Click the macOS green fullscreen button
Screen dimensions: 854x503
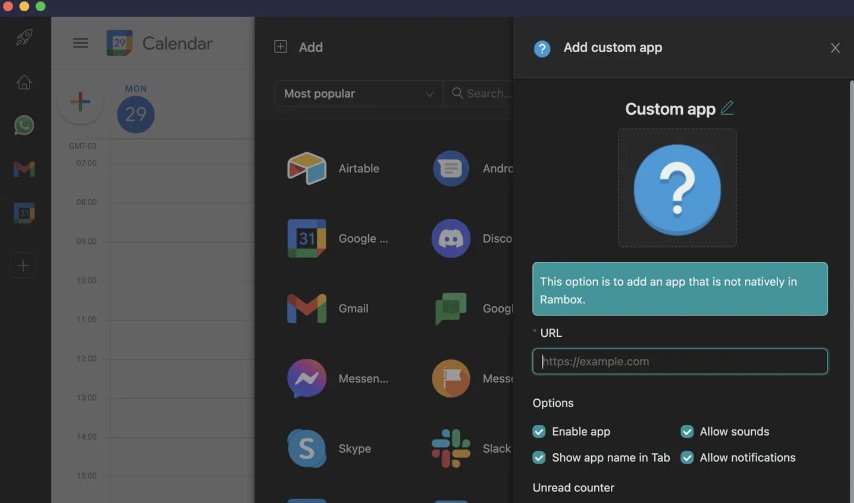[40, 7]
